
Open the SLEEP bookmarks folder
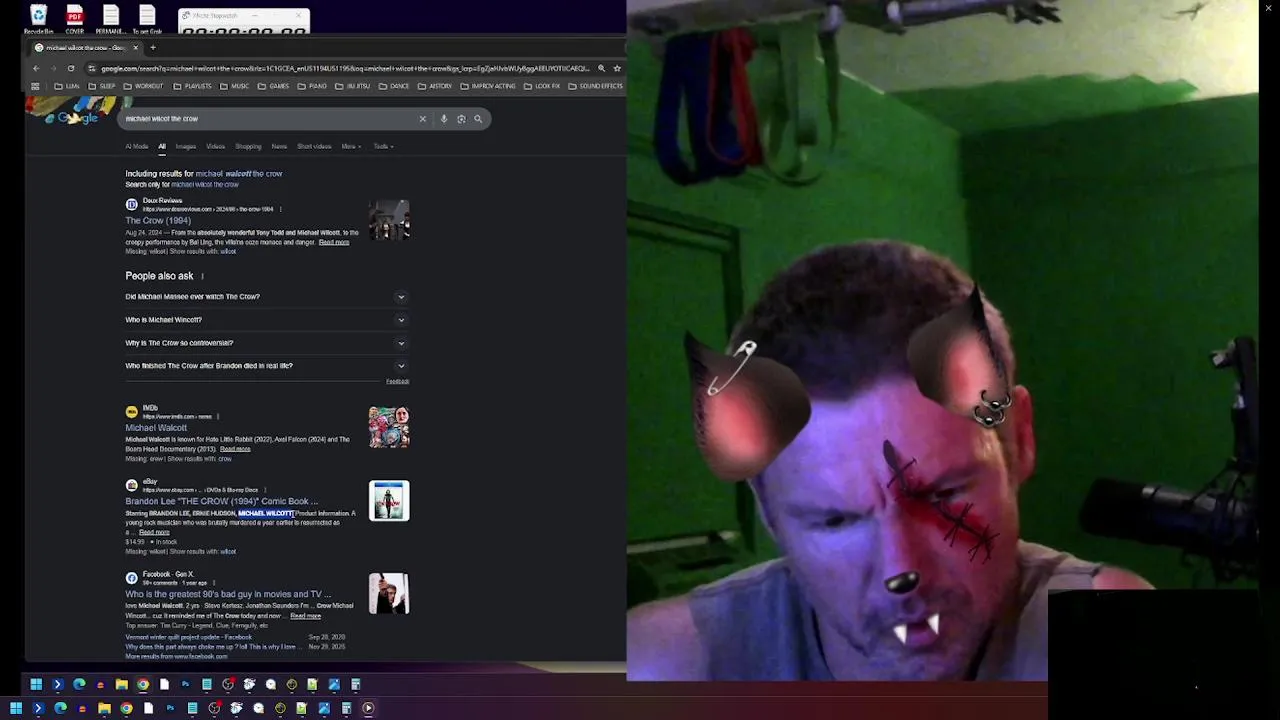tap(101, 86)
